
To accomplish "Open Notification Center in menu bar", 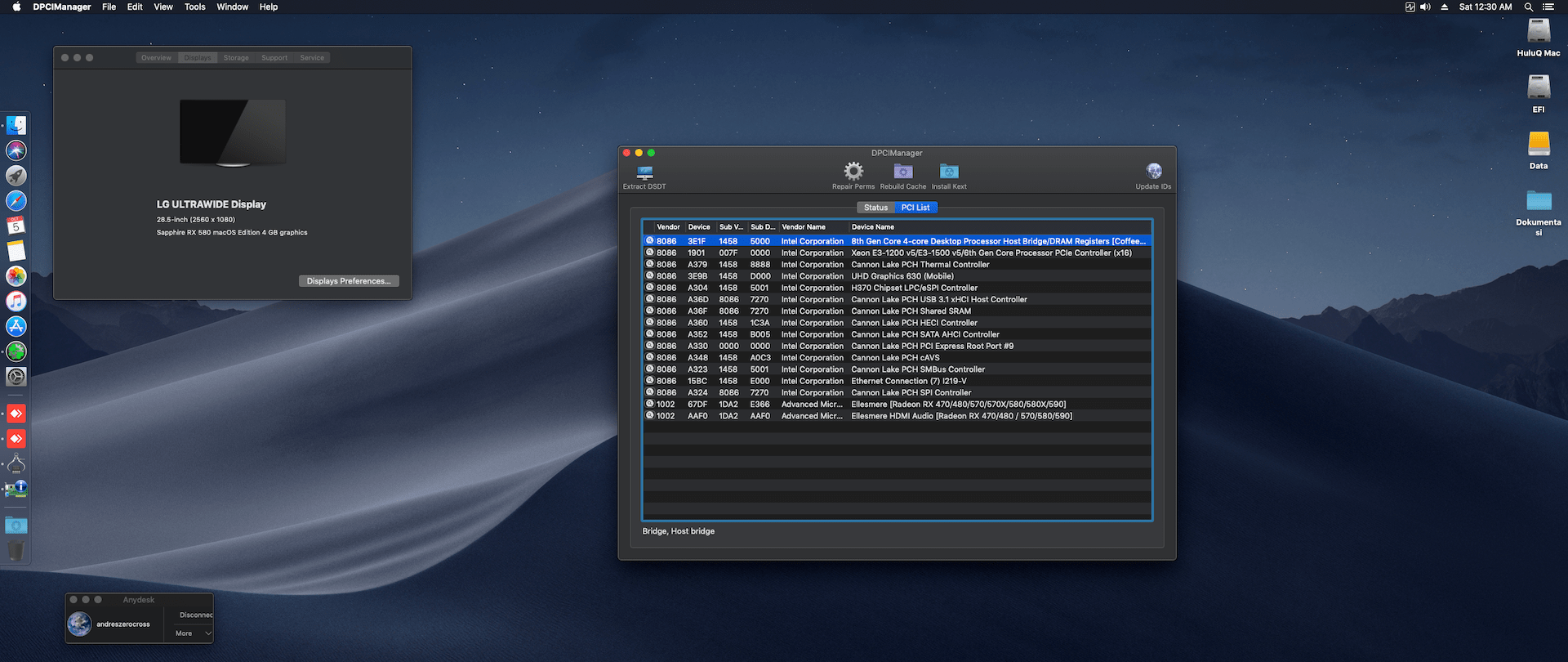I will coord(1548,7).
